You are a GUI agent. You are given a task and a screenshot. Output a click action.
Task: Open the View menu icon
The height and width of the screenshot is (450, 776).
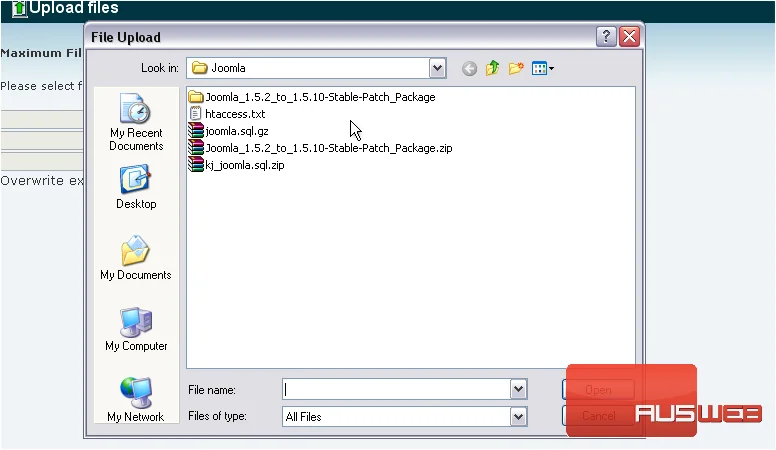click(x=542, y=68)
